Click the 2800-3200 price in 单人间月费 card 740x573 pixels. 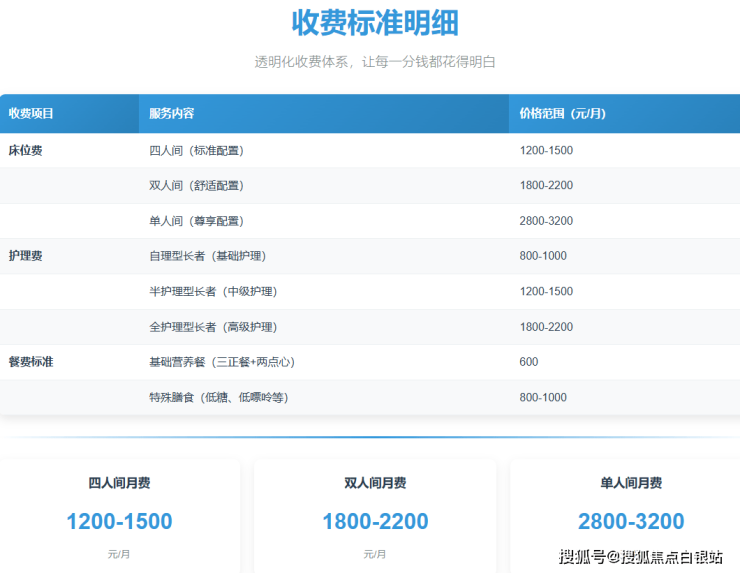pos(631,521)
